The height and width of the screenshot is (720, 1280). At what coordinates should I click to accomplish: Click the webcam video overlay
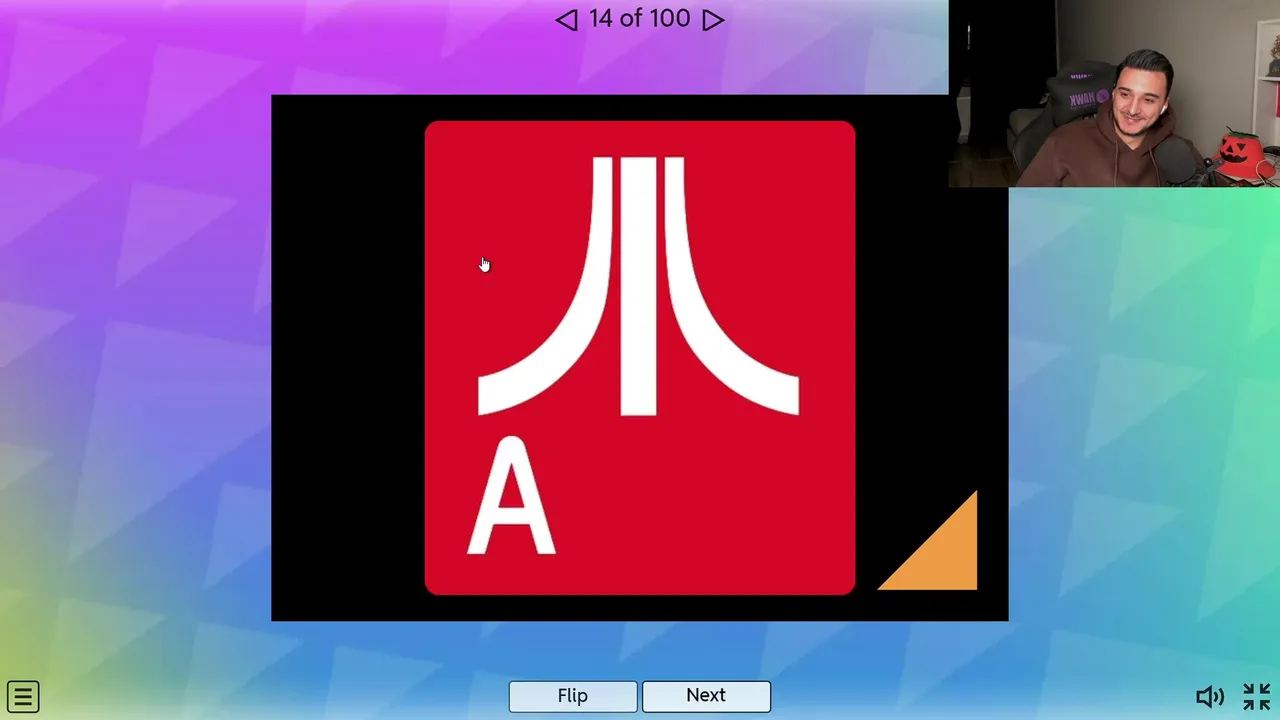[1114, 94]
